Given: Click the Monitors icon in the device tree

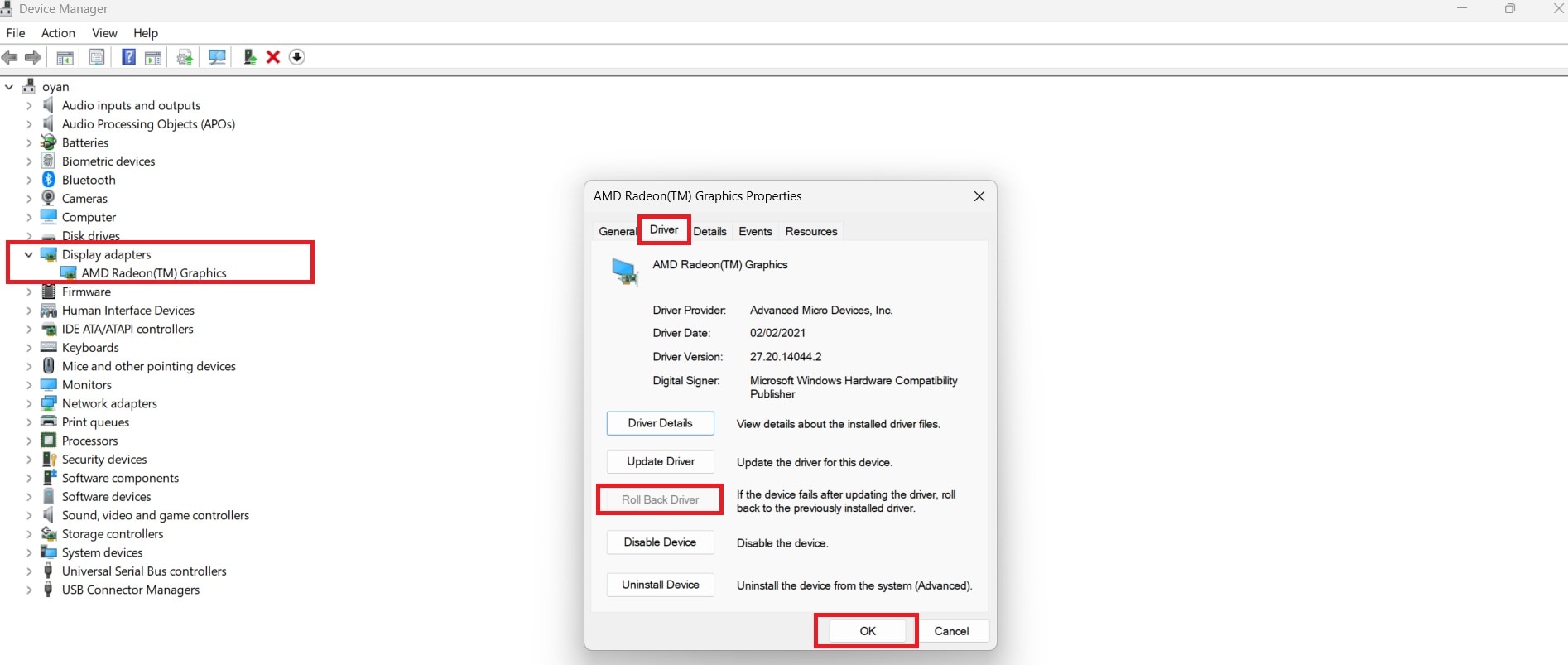Looking at the screenshot, I should pos(49,384).
